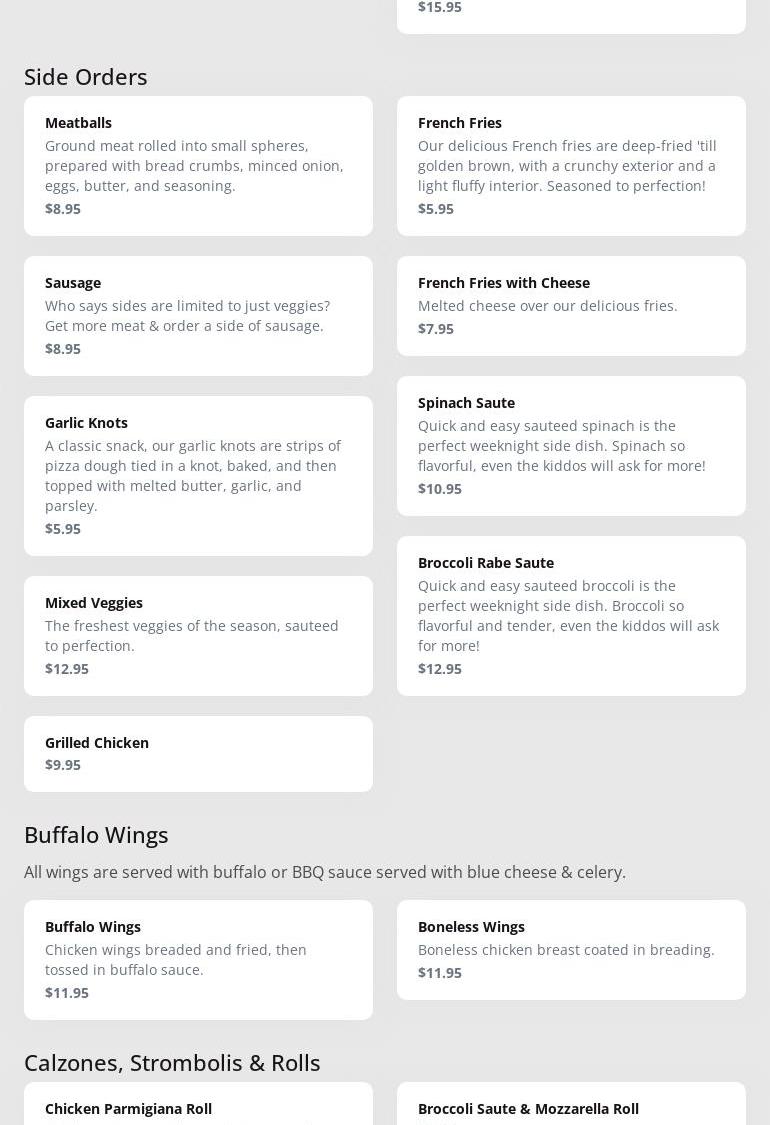Choose the Boneless Wings item
Viewport: 770px width, 1125px height.
[x=571, y=949]
